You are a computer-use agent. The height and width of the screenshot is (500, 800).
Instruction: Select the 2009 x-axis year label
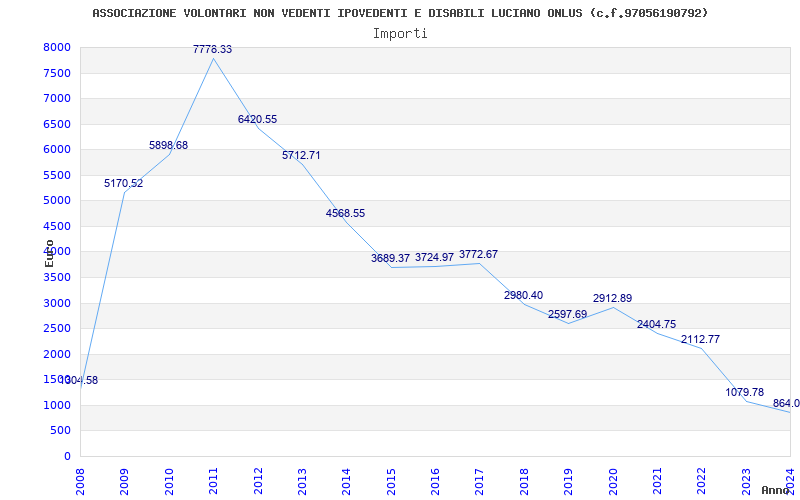tap(124, 481)
